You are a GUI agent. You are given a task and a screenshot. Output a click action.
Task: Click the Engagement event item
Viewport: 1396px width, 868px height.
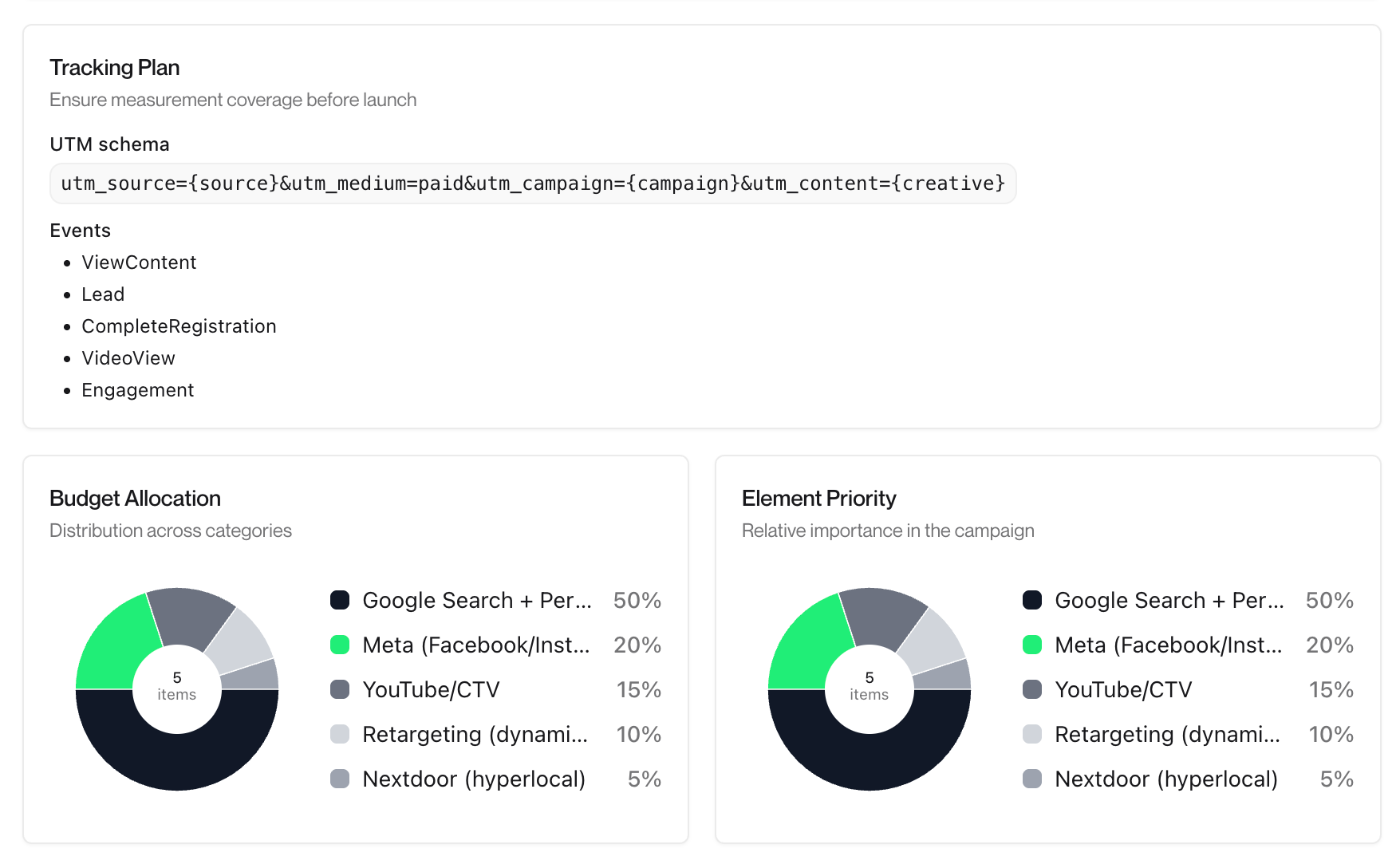tap(137, 390)
